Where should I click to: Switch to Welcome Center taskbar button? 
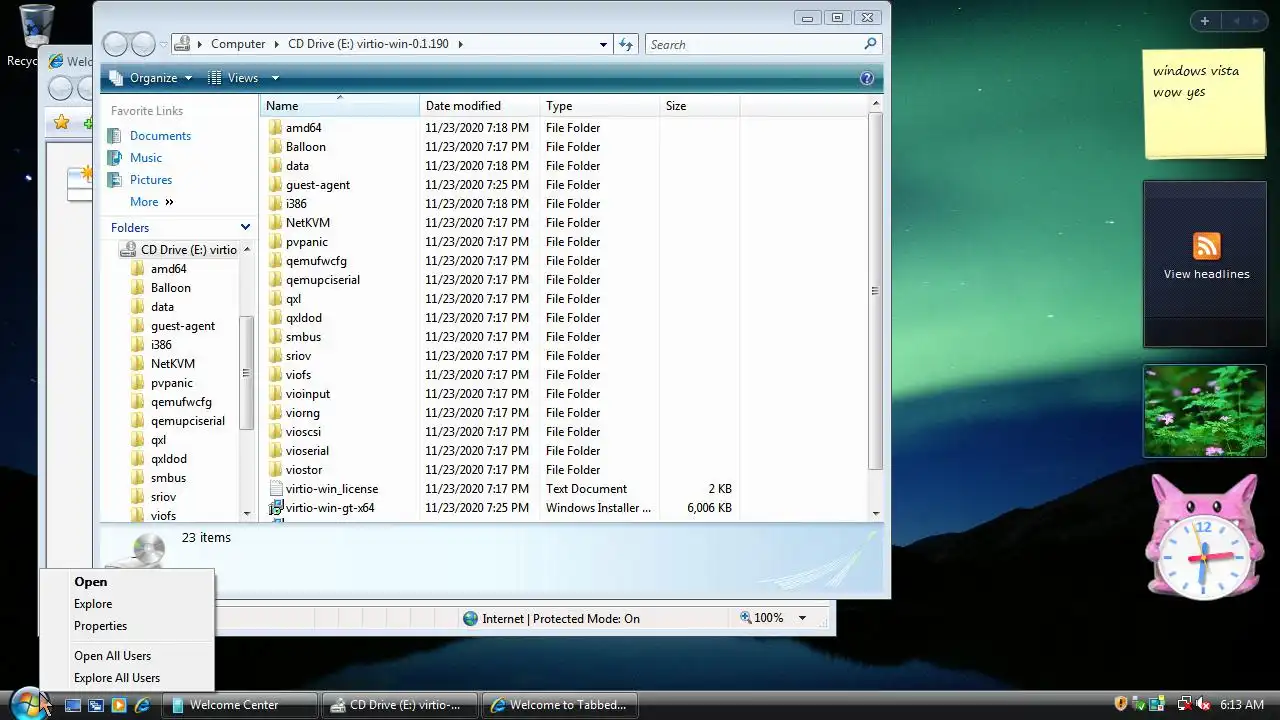click(240, 705)
